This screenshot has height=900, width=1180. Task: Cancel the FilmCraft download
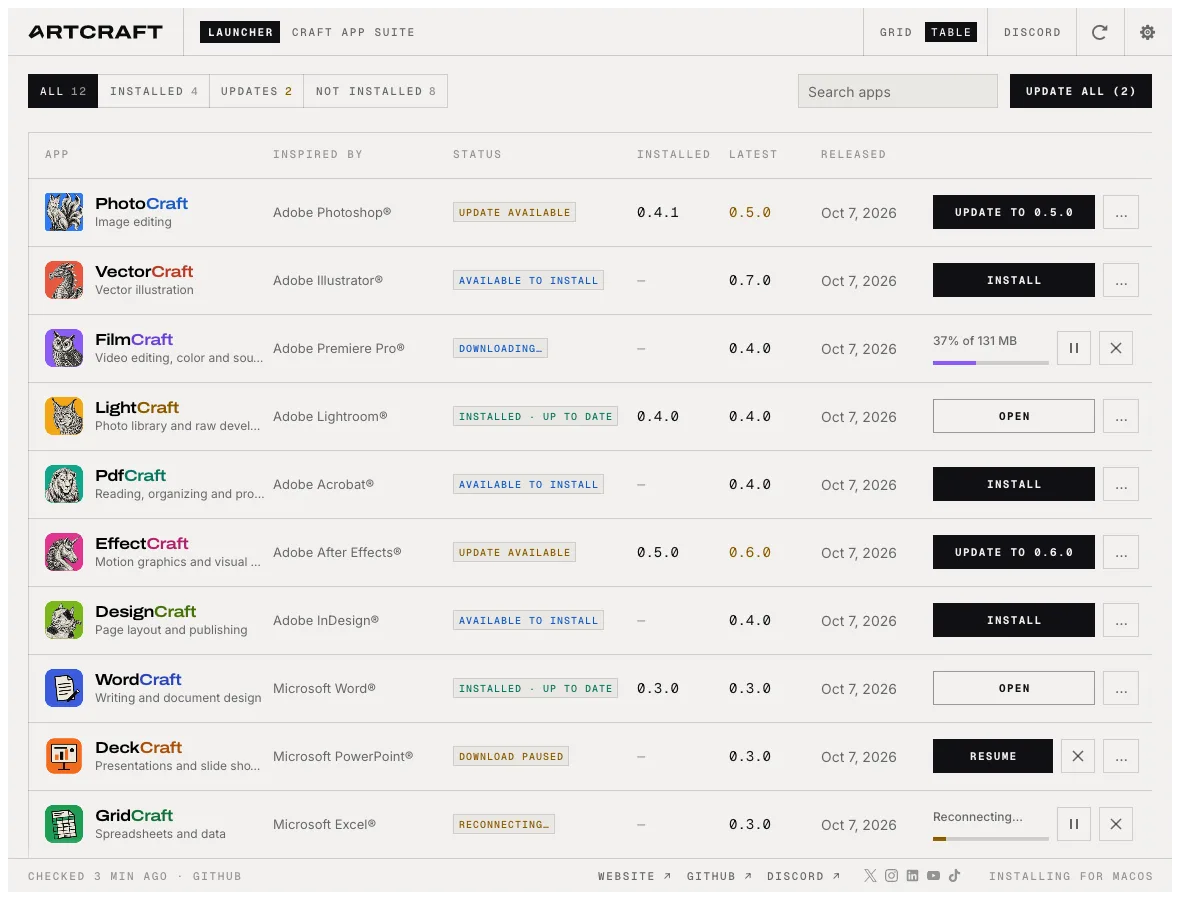tap(1116, 348)
